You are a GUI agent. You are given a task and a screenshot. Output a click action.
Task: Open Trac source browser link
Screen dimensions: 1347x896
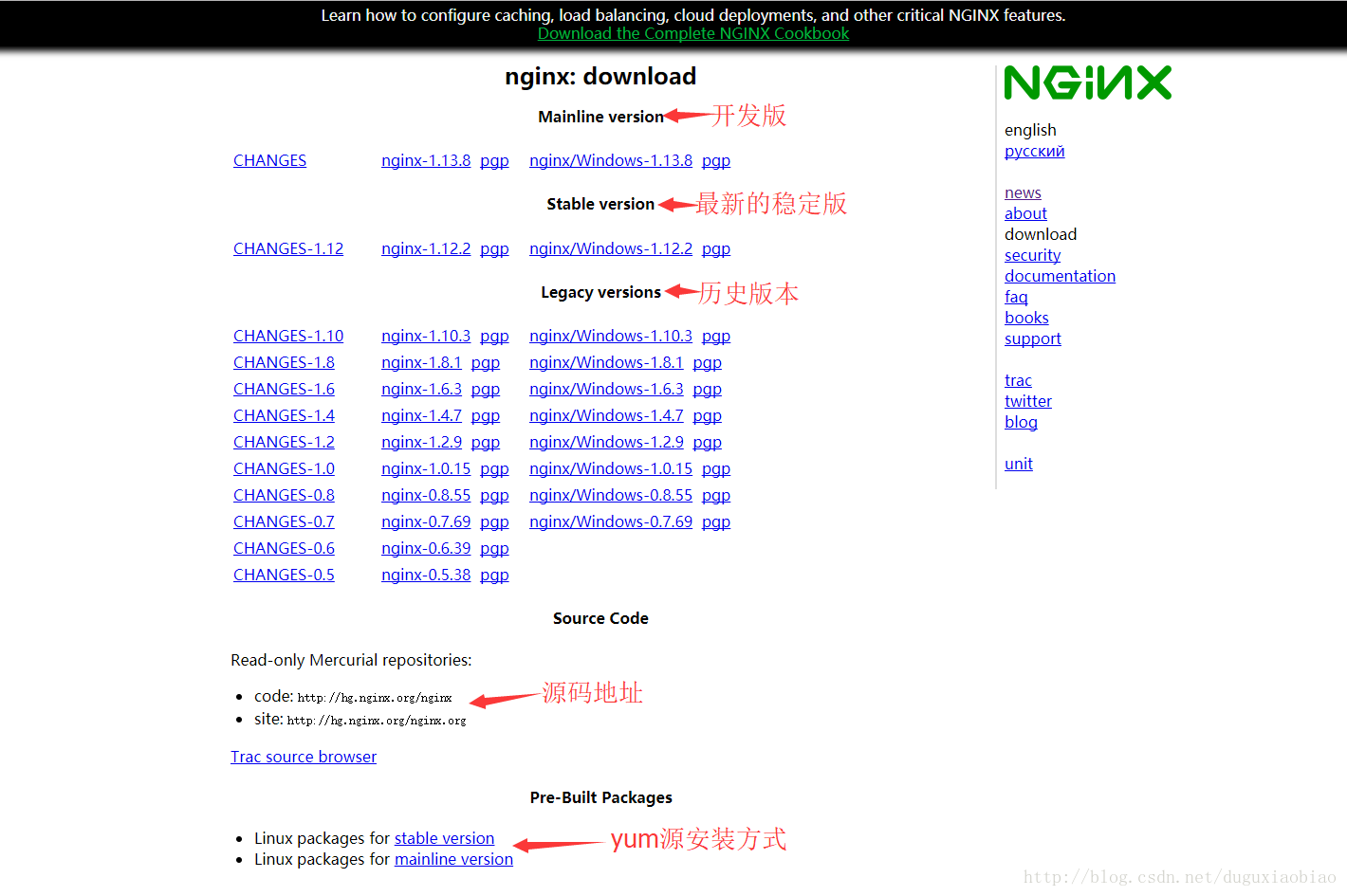tap(304, 757)
